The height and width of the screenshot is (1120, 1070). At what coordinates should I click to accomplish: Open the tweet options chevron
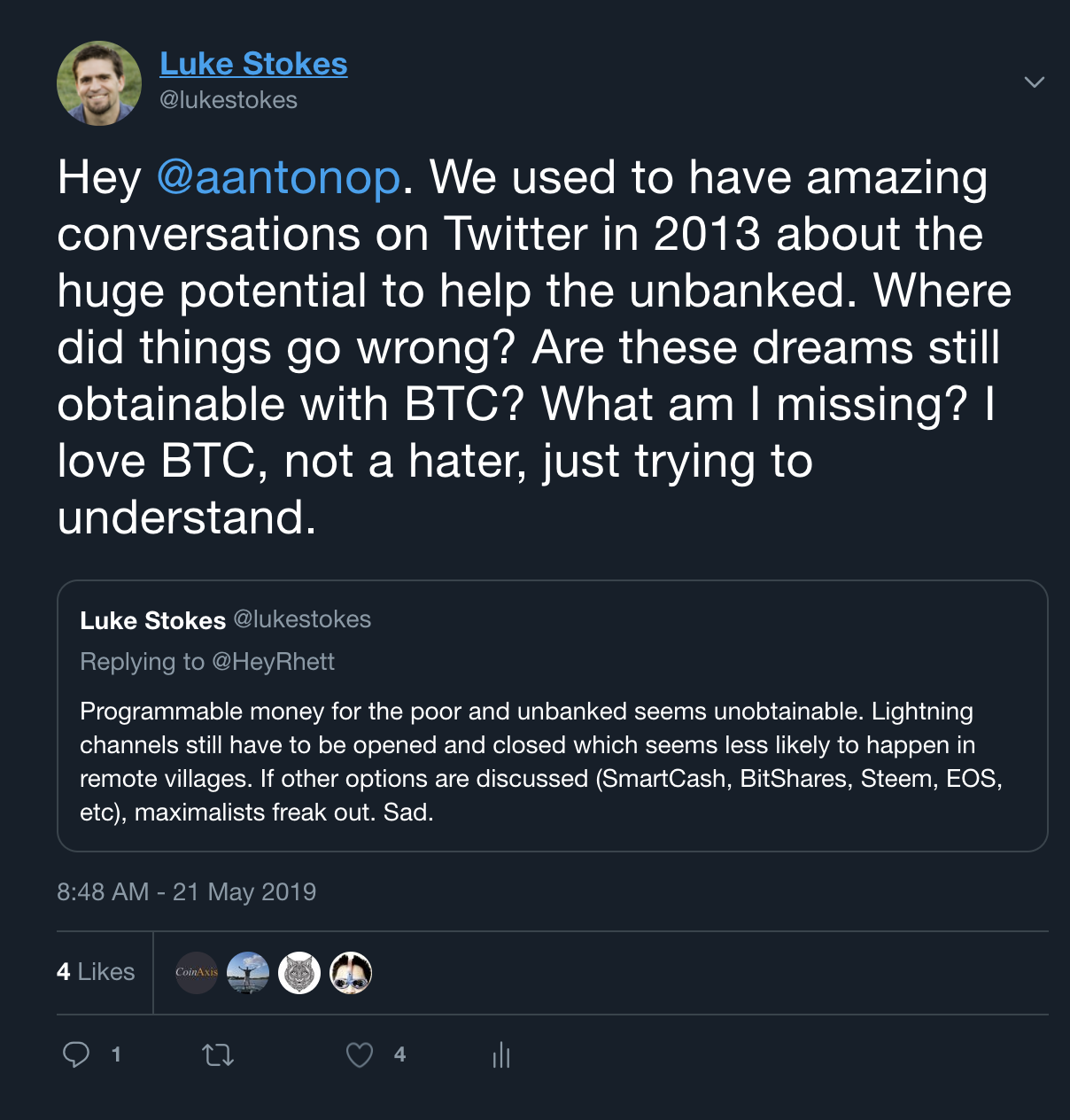(x=1034, y=82)
